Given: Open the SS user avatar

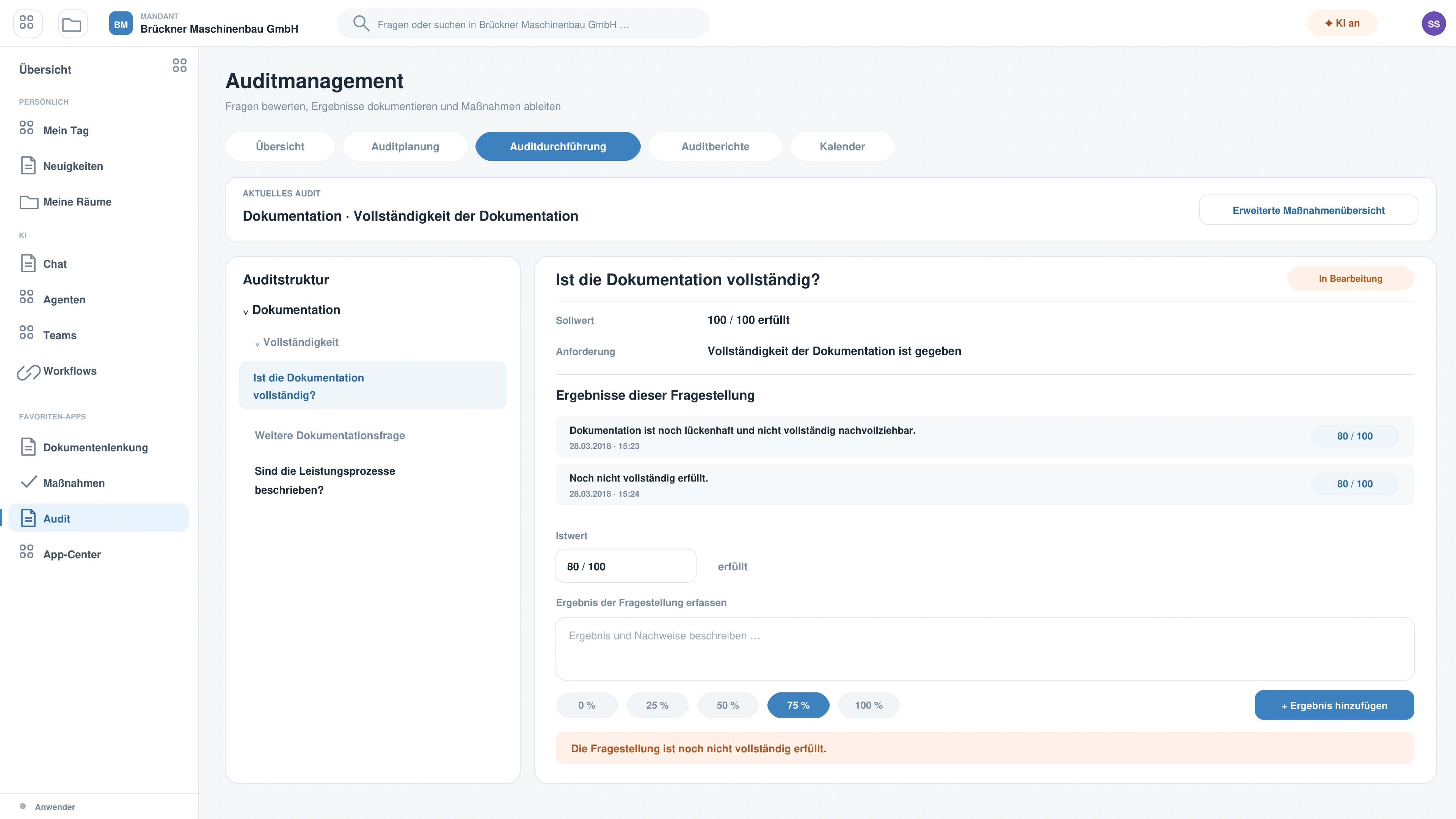Looking at the screenshot, I should pos(1433,23).
